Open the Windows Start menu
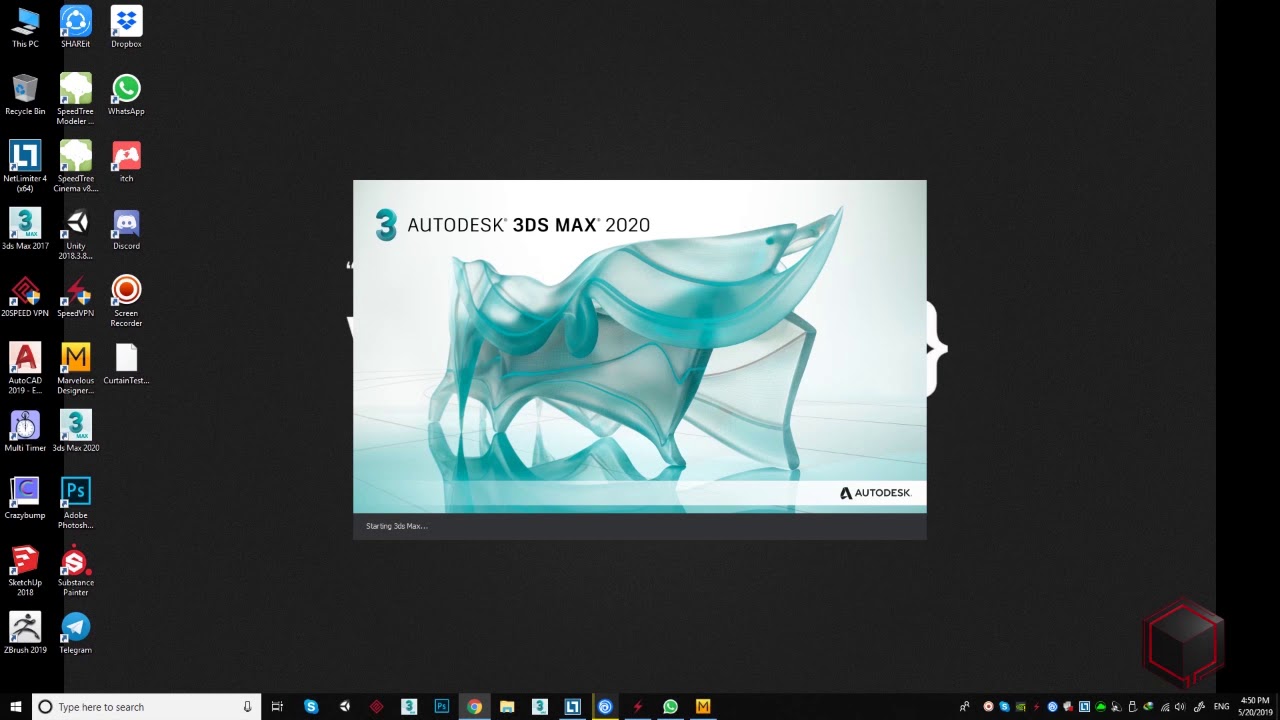 16,706
